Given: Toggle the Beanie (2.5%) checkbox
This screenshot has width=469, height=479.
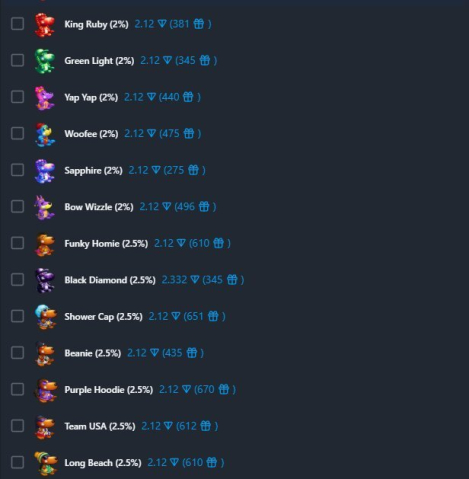Looking at the screenshot, I should click(x=17, y=352).
